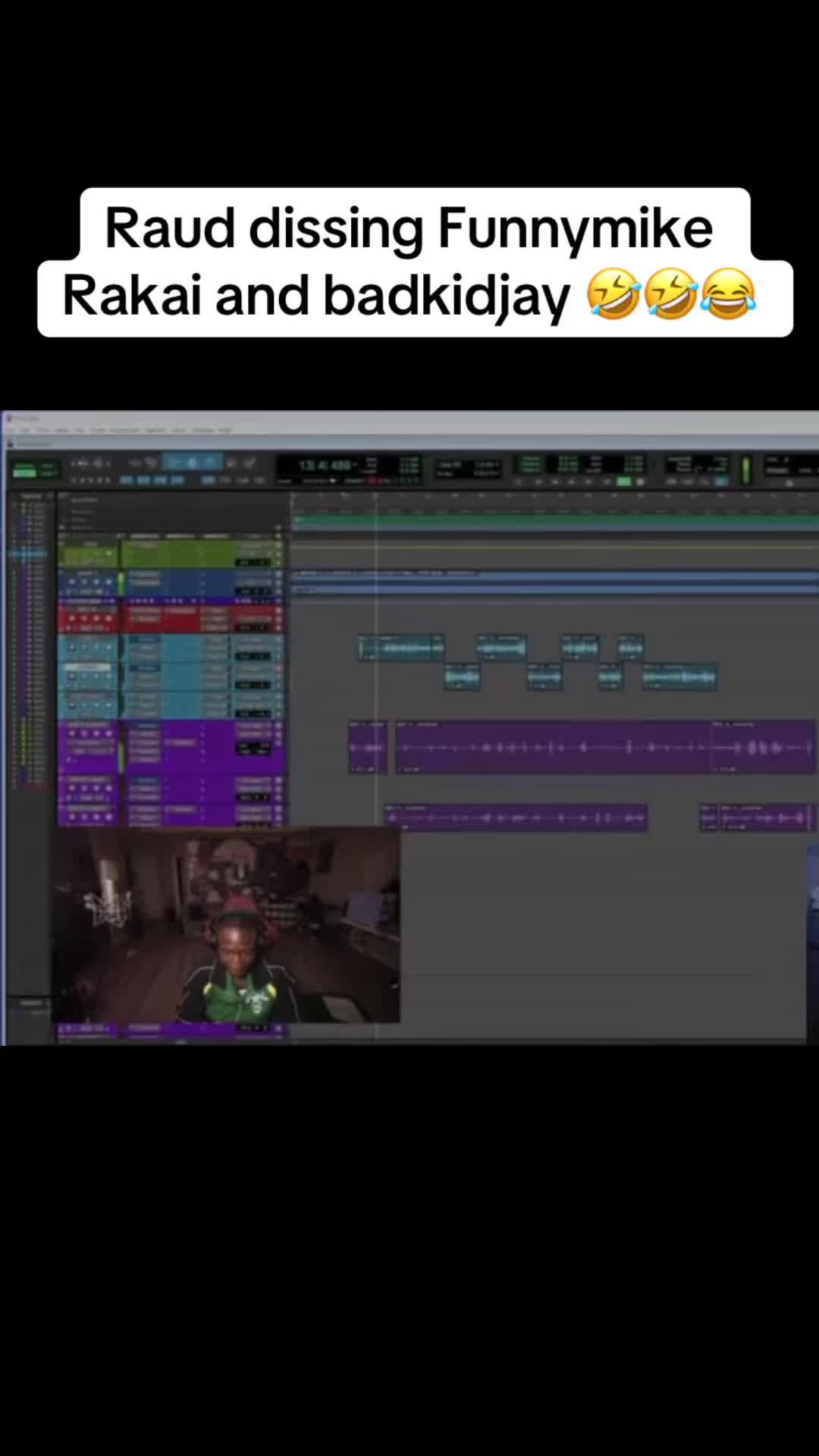This screenshot has width=819, height=1456.
Task: Select the Grabber tool in edit toolbar
Action: coord(210,463)
